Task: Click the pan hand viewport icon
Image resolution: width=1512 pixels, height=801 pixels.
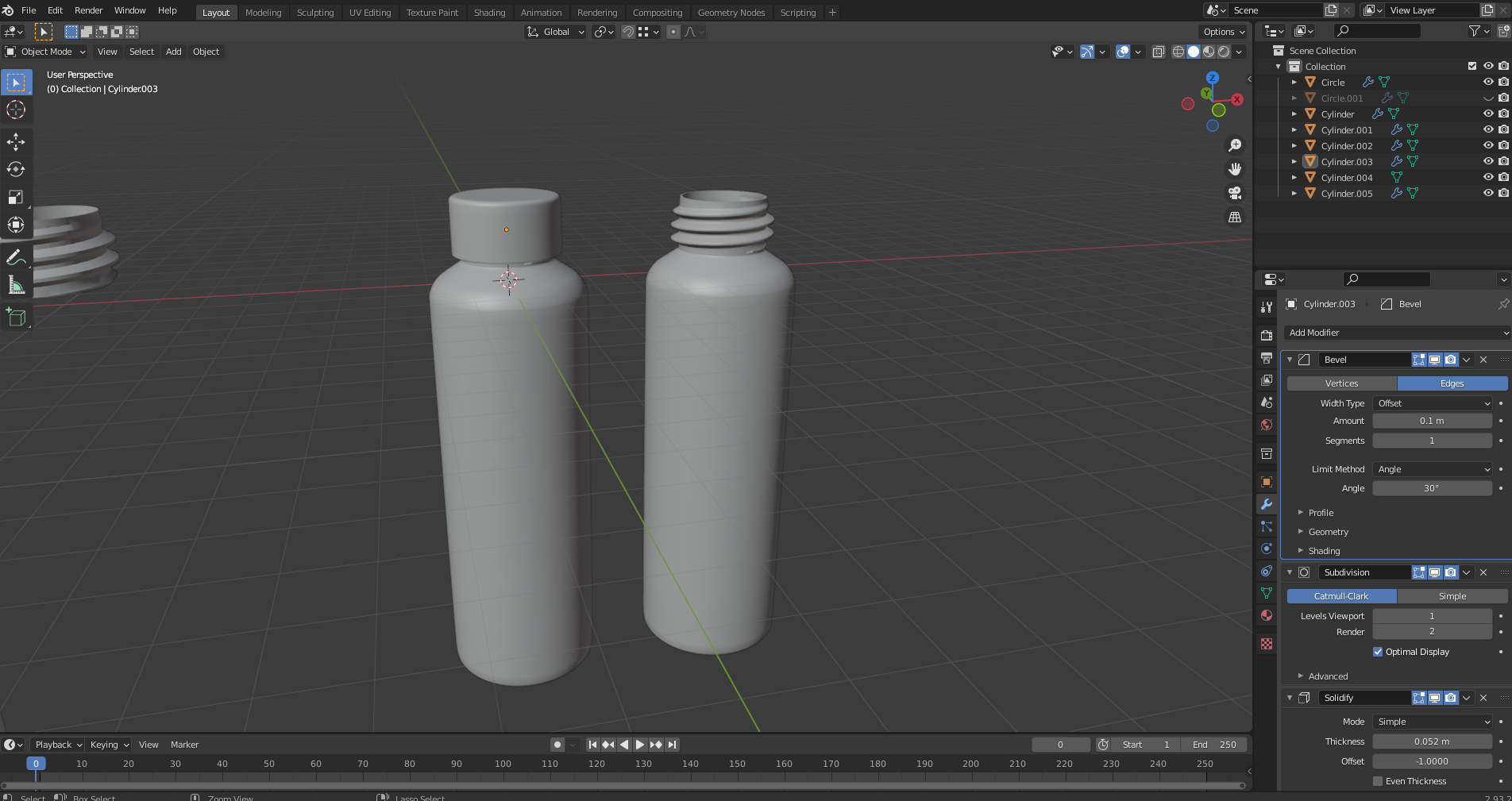Action: point(1235,169)
